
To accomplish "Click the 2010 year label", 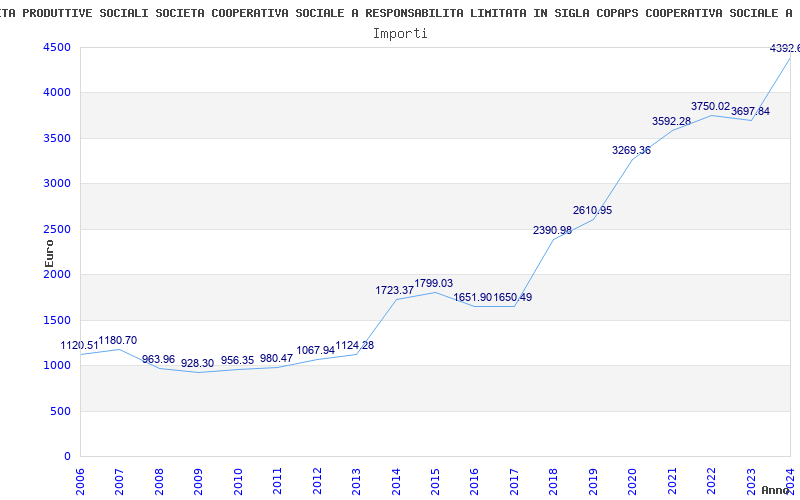I will [x=238, y=482].
